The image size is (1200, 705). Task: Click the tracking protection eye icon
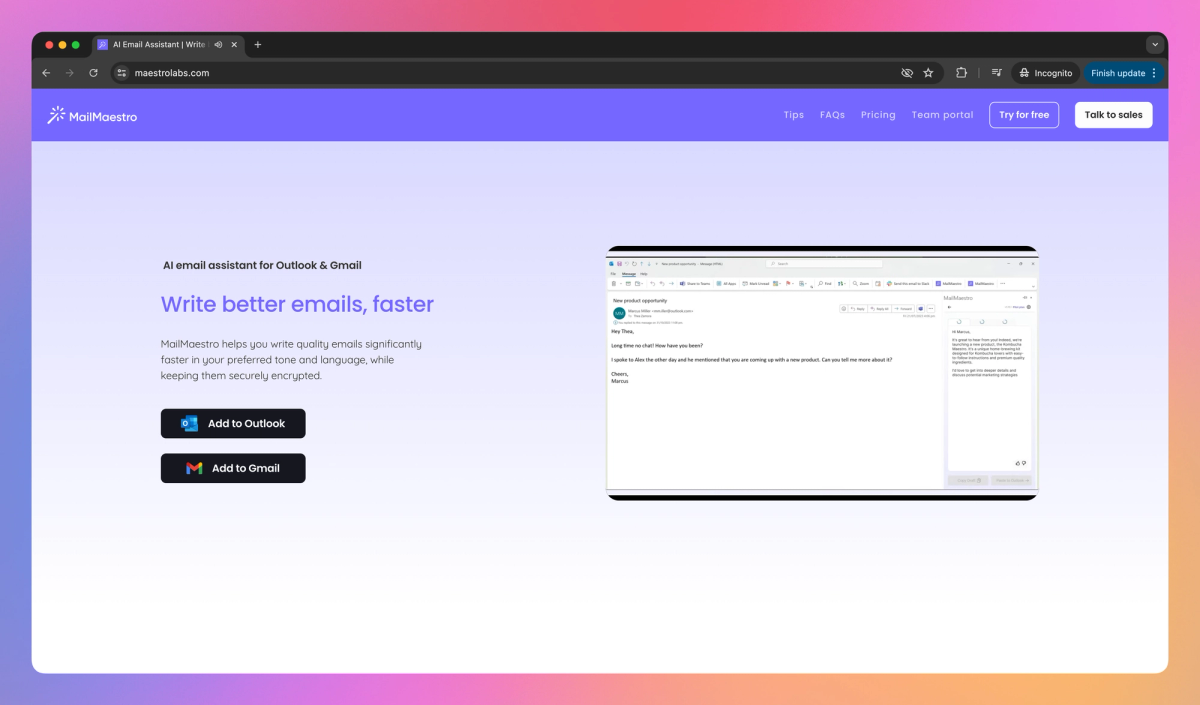click(907, 73)
